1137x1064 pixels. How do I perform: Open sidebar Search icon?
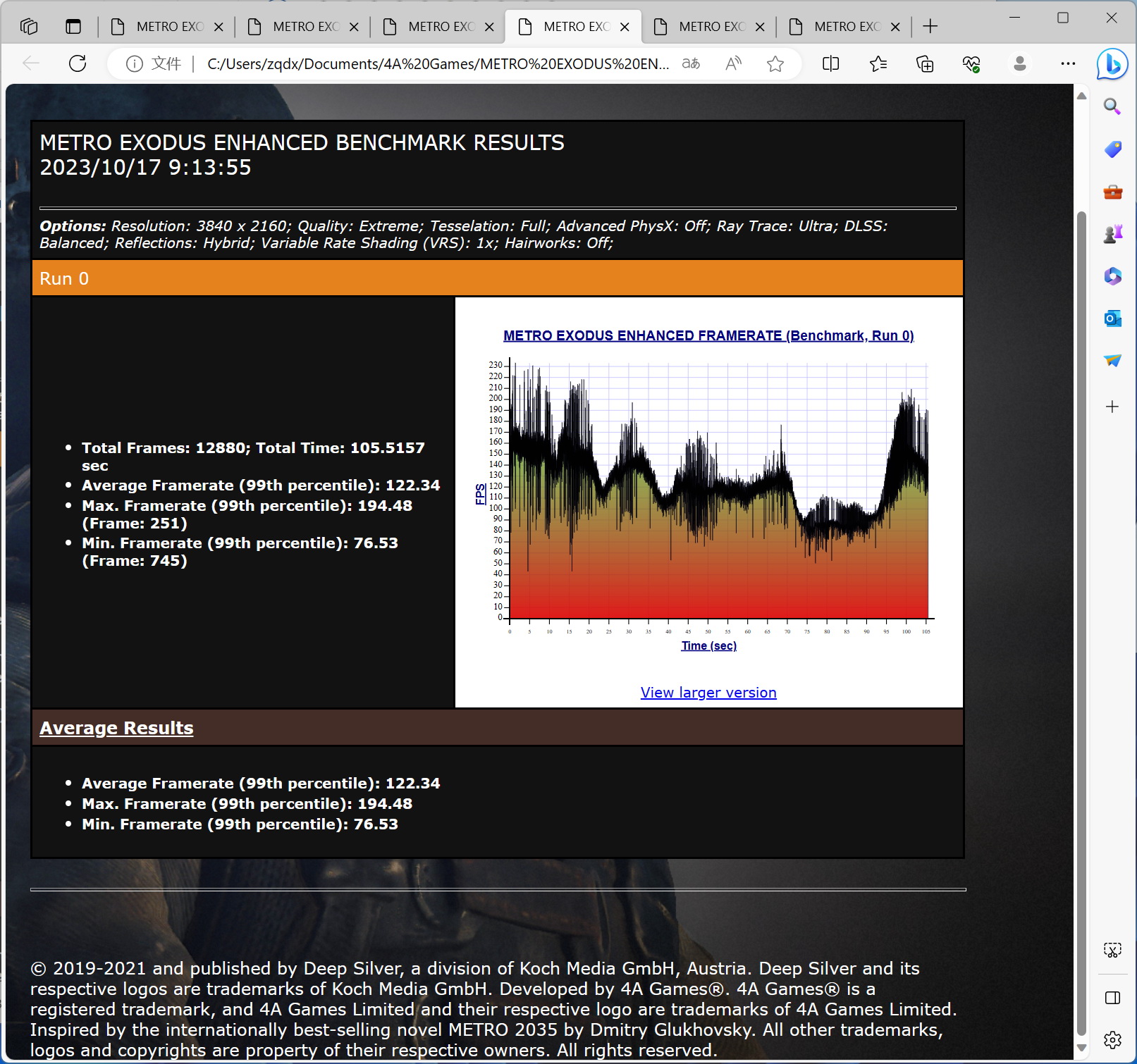tap(1112, 106)
